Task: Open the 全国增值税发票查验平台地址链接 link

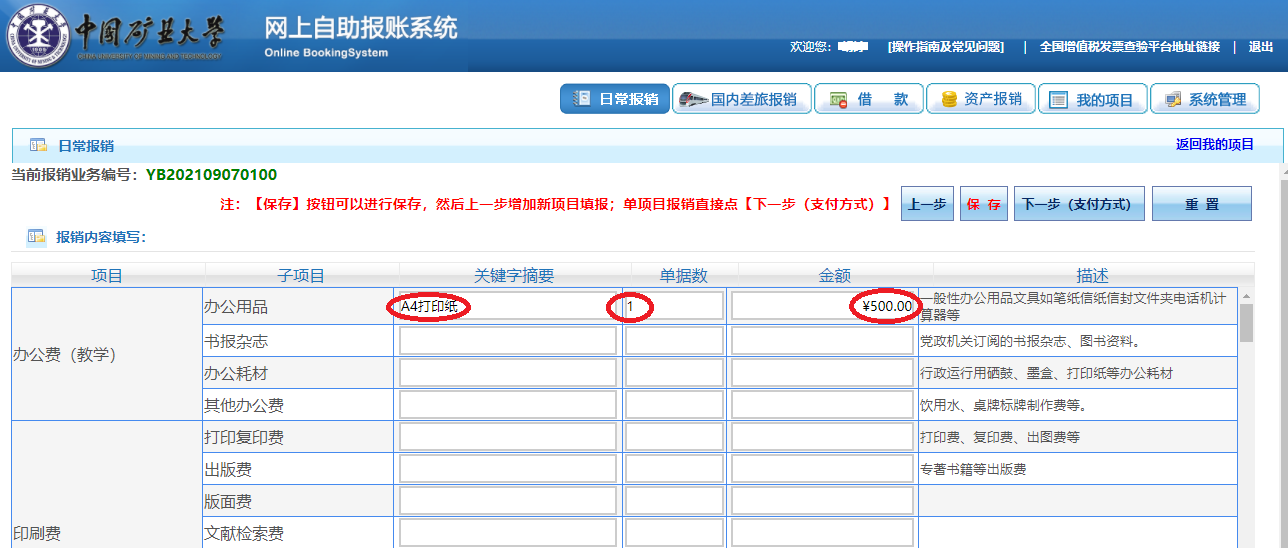Action: point(1129,47)
